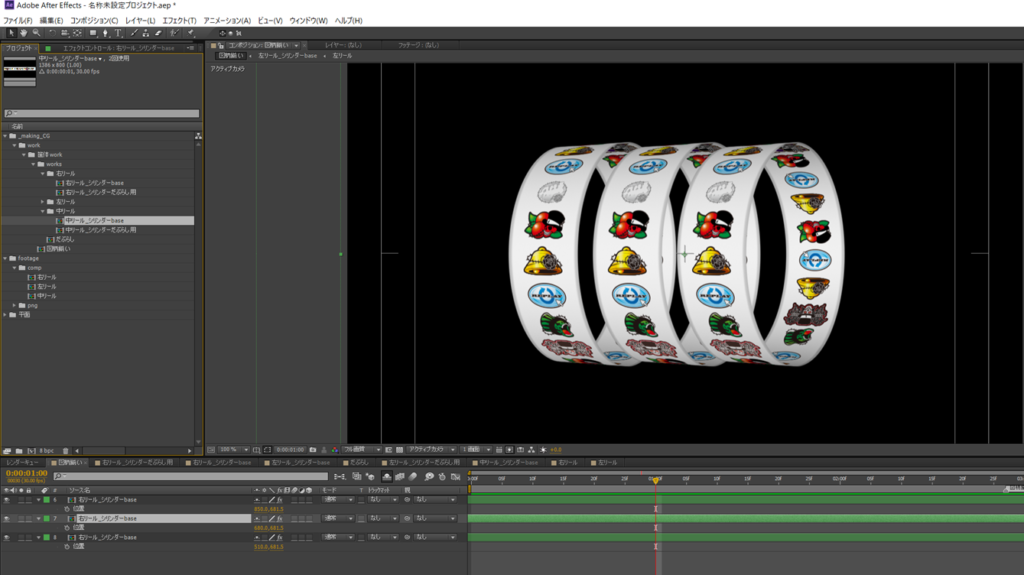Toggle position stopwatch on layer 8
This screenshot has height=575, width=1024.
click(x=67, y=547)
